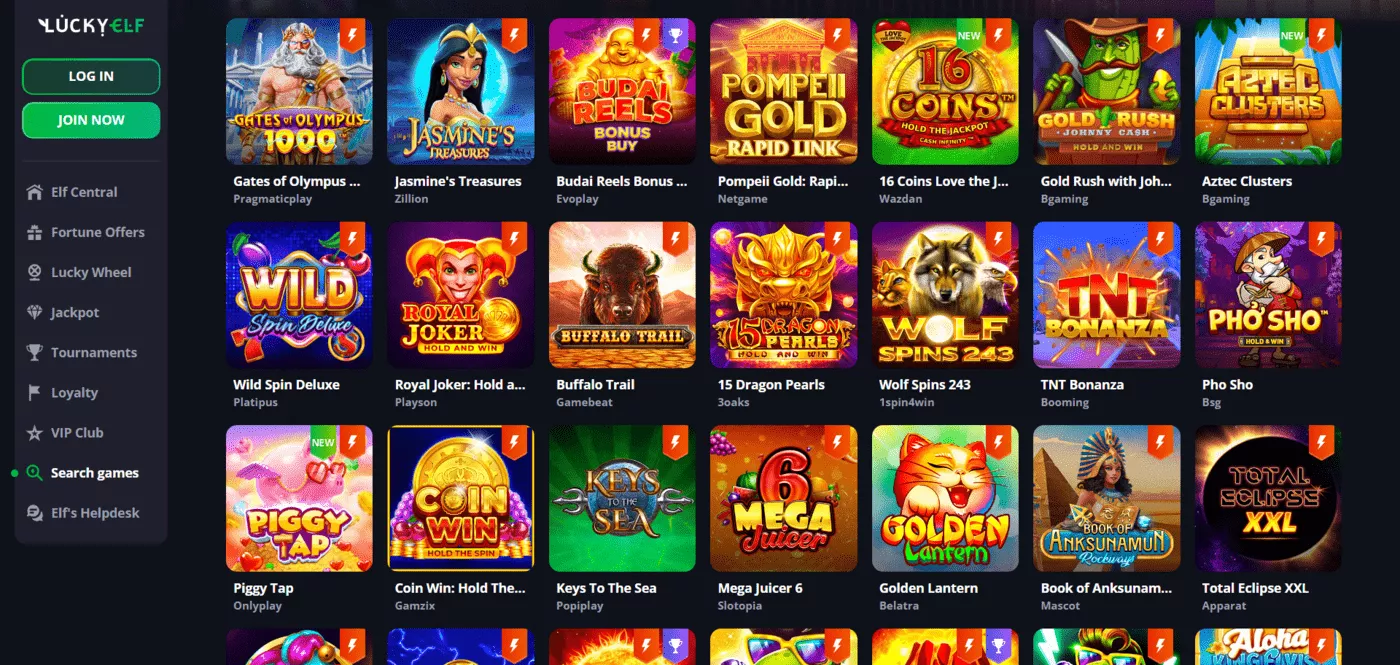
Task: Click the trophy badge on Budai Reels
Action: click(673, 35)
